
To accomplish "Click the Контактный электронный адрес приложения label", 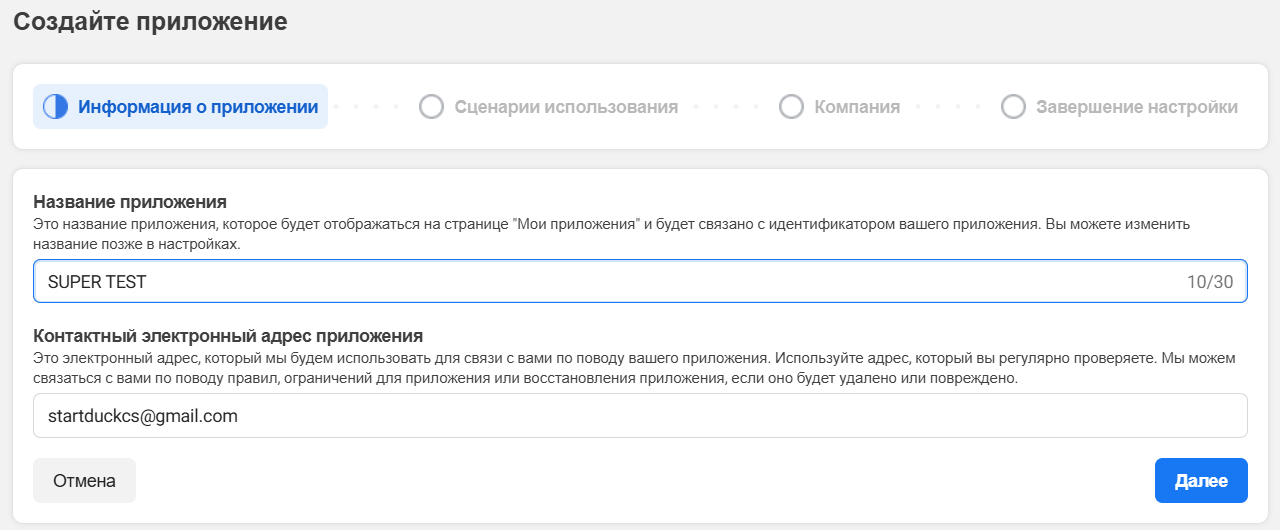I will 228,336.
